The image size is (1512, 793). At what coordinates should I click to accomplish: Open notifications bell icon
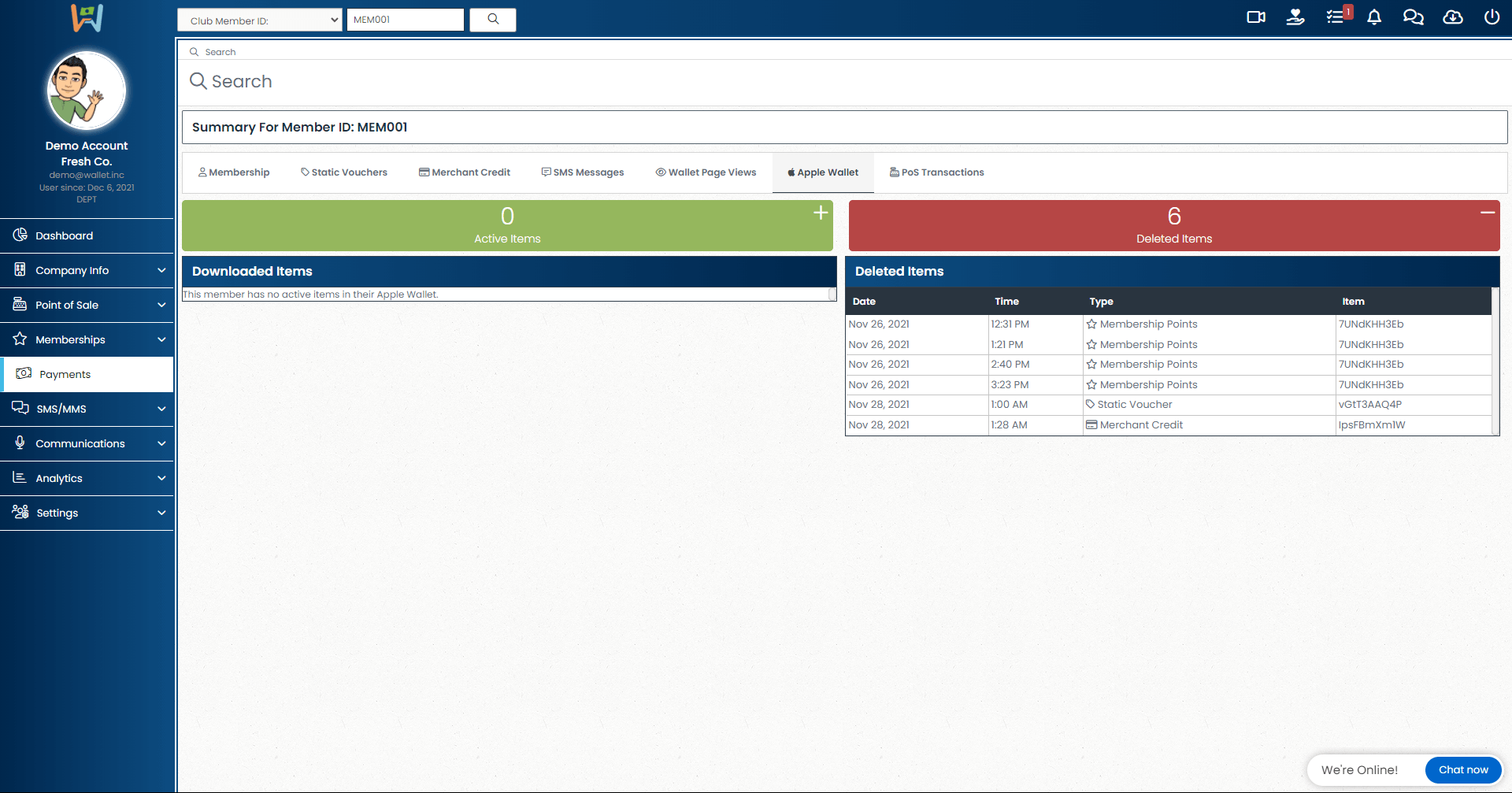click(1374, 17)
